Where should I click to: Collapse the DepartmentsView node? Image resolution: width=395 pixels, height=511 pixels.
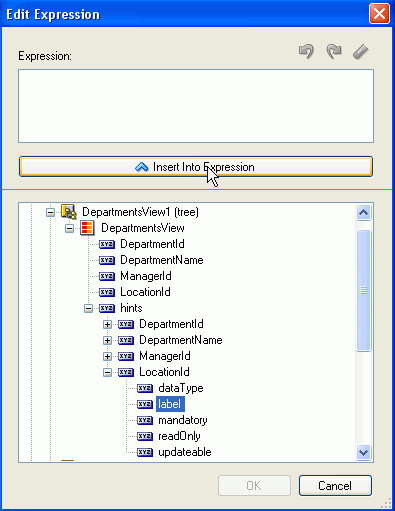point(69,228)
